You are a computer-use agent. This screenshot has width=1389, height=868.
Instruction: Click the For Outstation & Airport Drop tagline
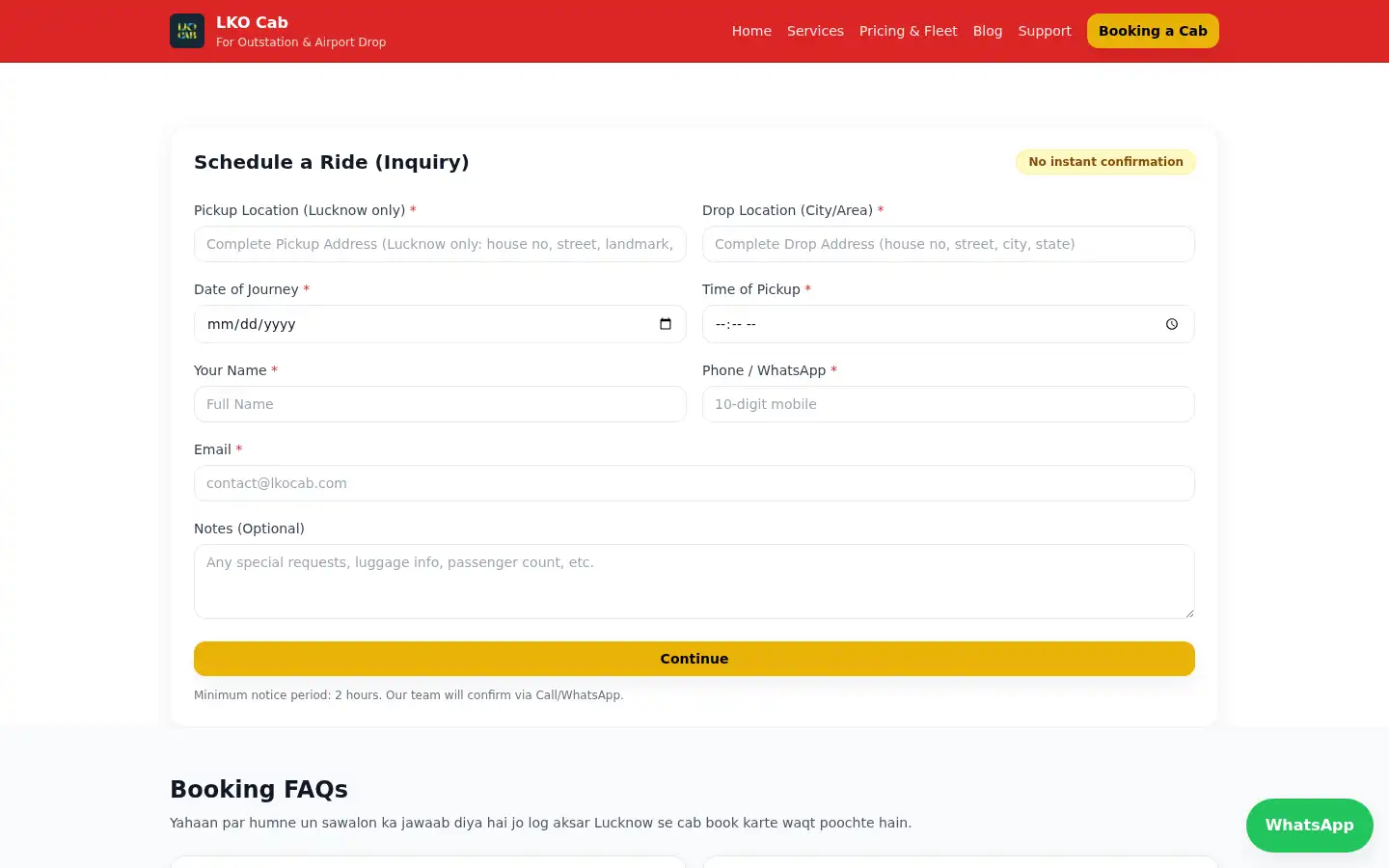[x=301, y=42]
